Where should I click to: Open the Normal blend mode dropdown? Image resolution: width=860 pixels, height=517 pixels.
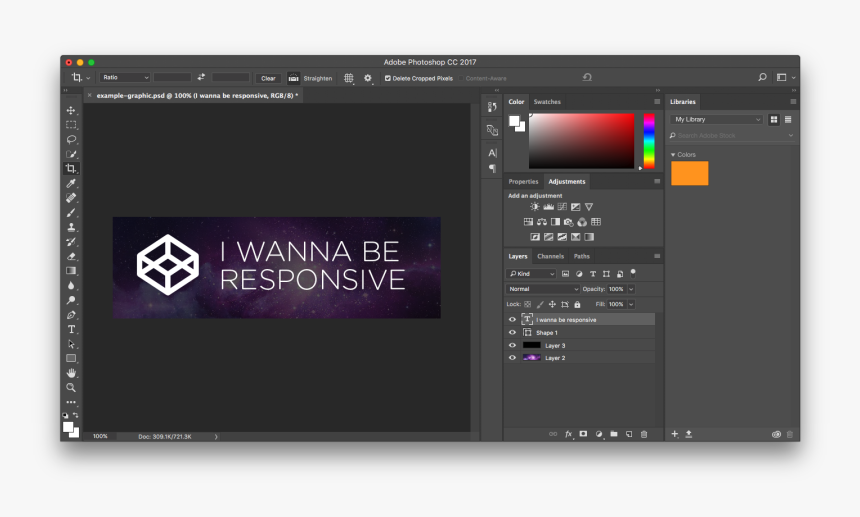point(542,289)
